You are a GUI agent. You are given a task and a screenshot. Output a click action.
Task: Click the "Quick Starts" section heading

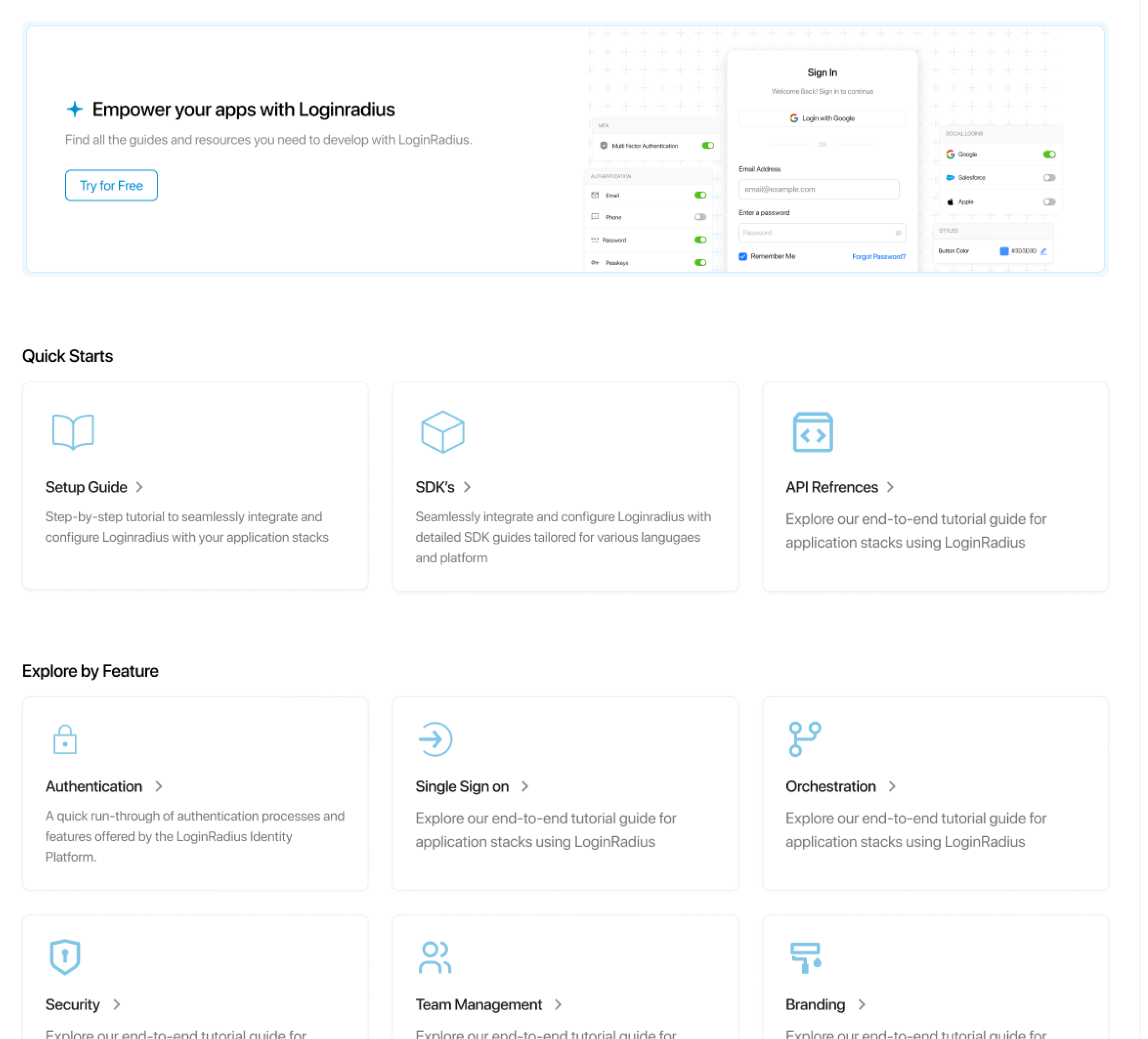click(68, 356)
